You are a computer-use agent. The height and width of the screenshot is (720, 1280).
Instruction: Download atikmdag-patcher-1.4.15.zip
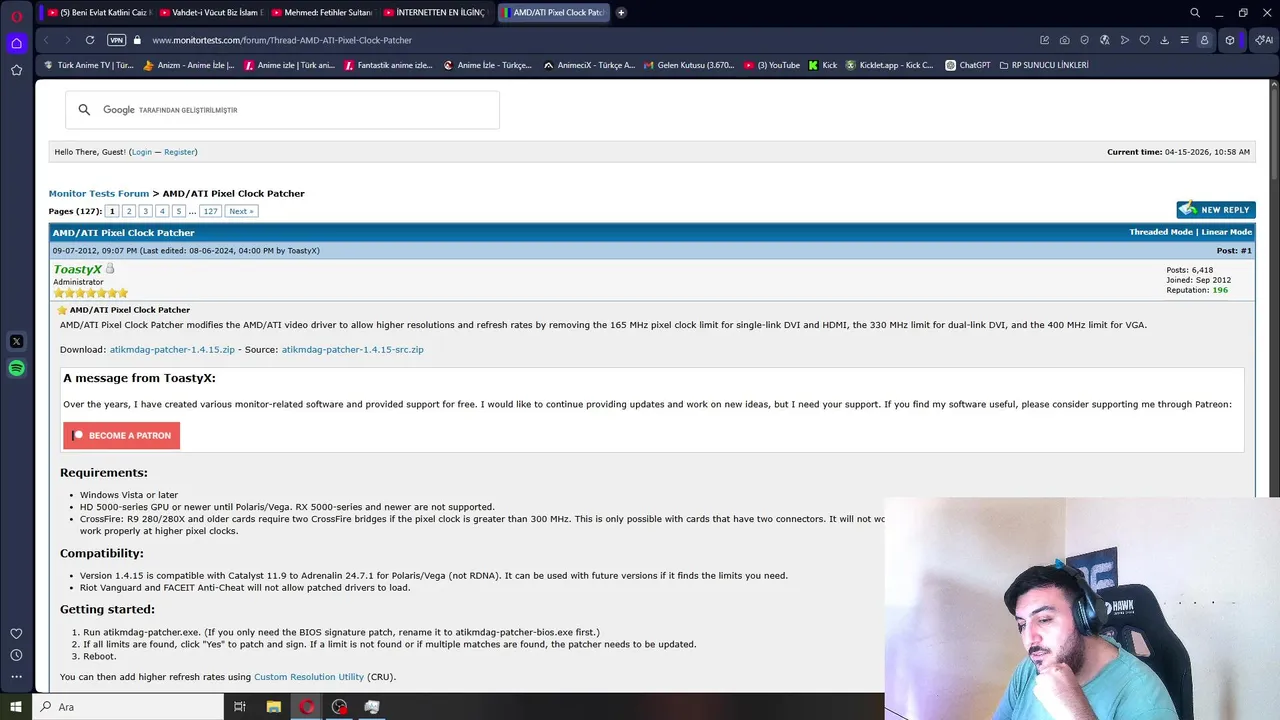coord(172,350)
